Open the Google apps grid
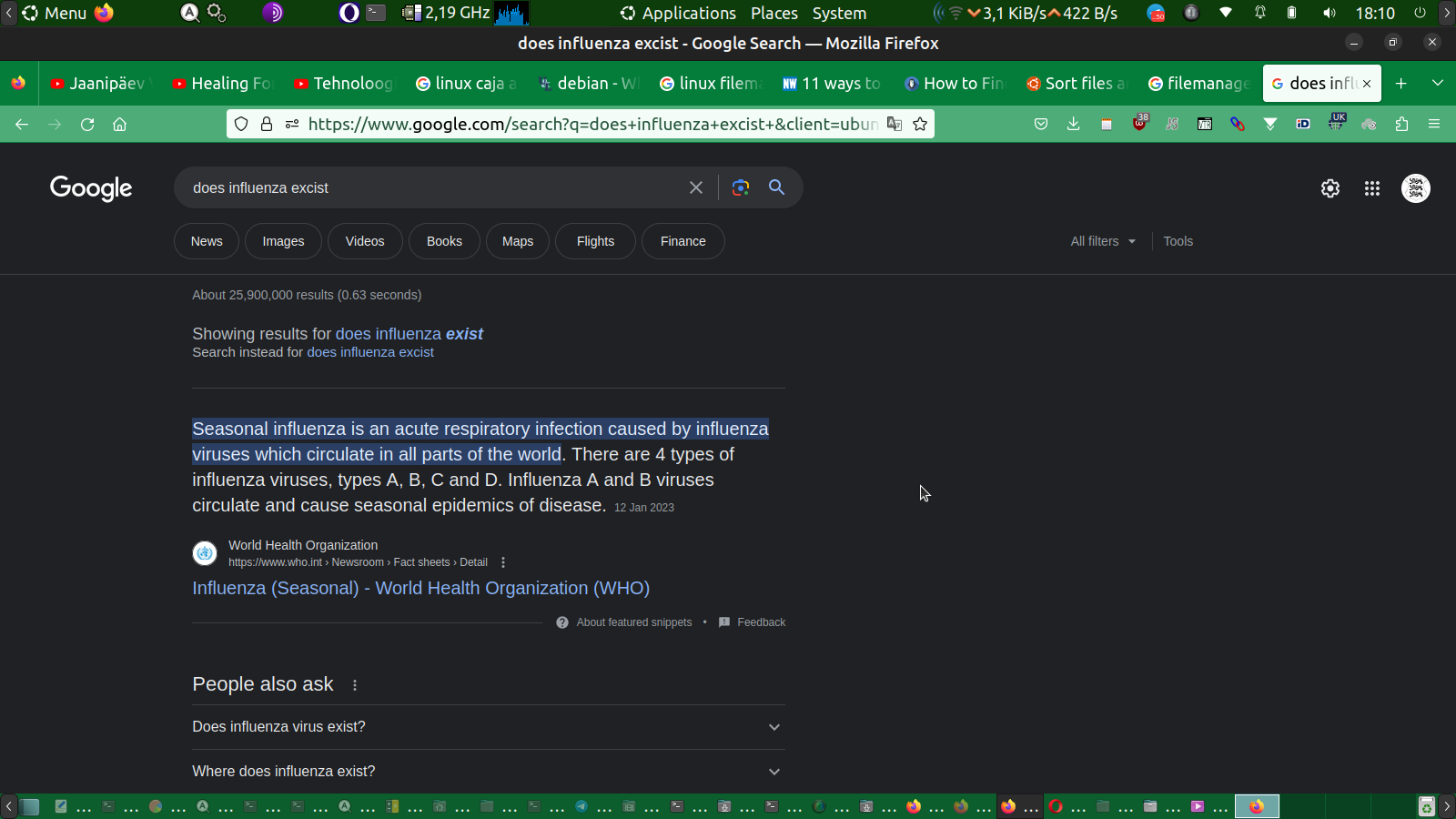The height and width of the screenshot is (819, 1456). (1372, 188)
